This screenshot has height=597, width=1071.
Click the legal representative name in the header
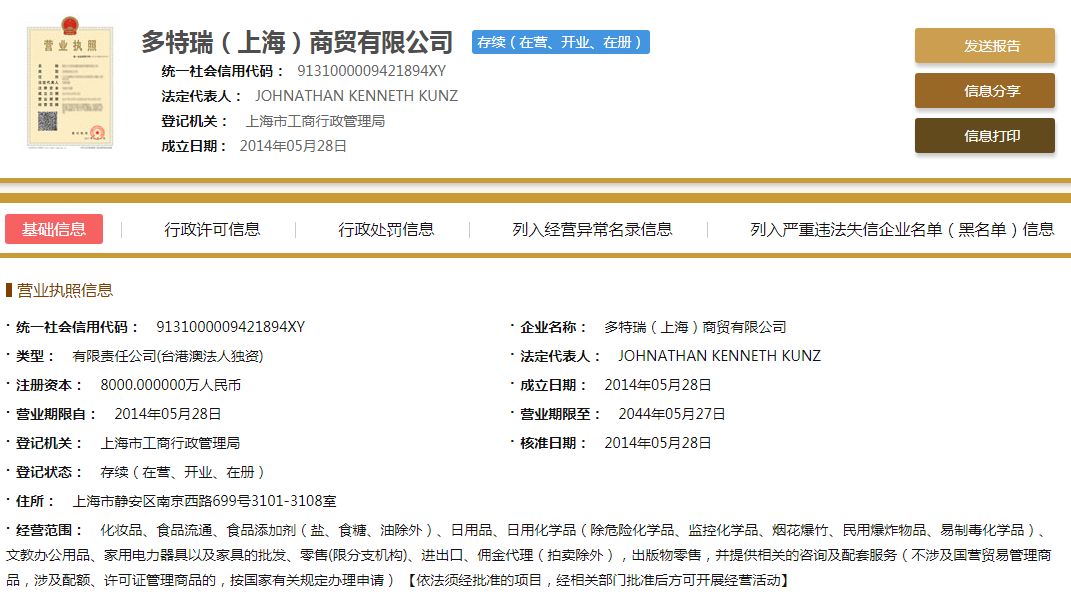(x=356, y=96)
